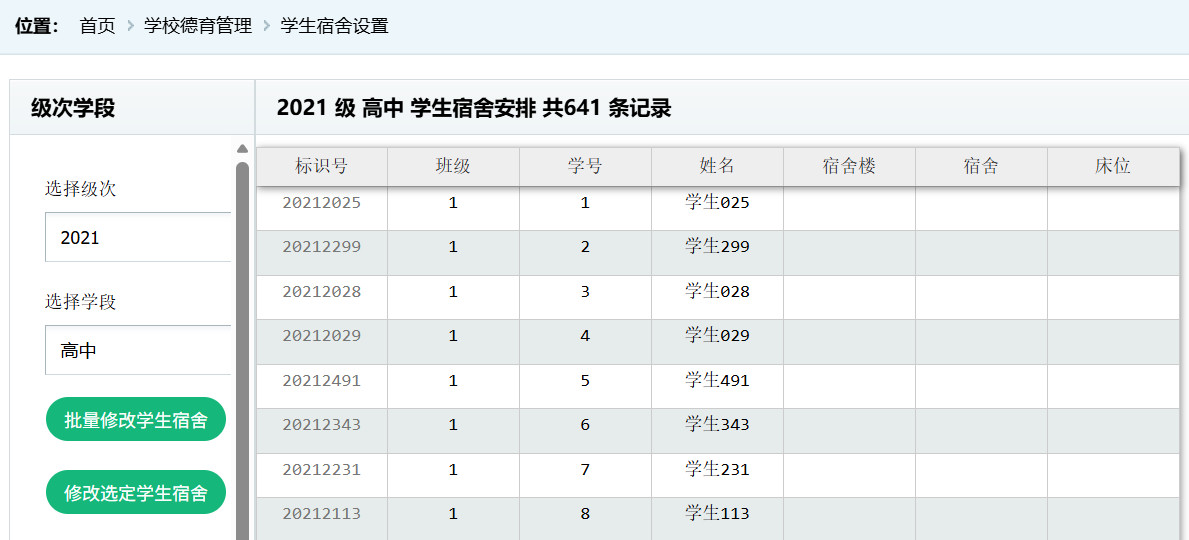Open the 选择学段 dropdown showing 高中

tap(138, 351)
